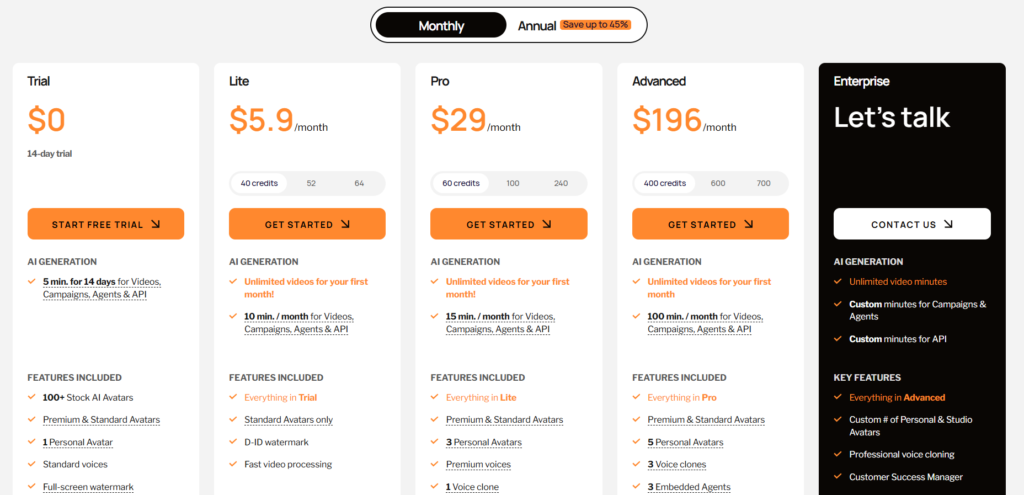Select 600 credits in the Advanced plan
The image size is (1024, 495).
coord(718,184)
